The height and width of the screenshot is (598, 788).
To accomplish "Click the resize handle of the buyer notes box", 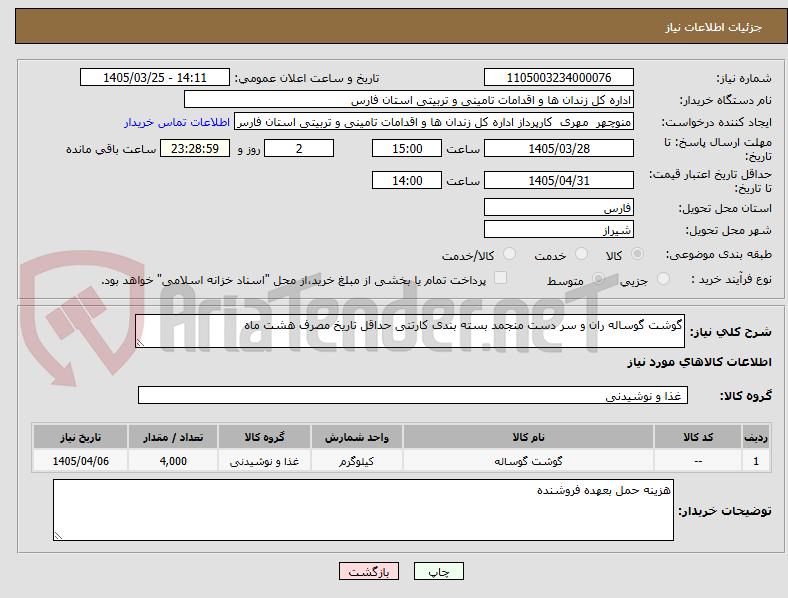I will click(x=58, y=536).
